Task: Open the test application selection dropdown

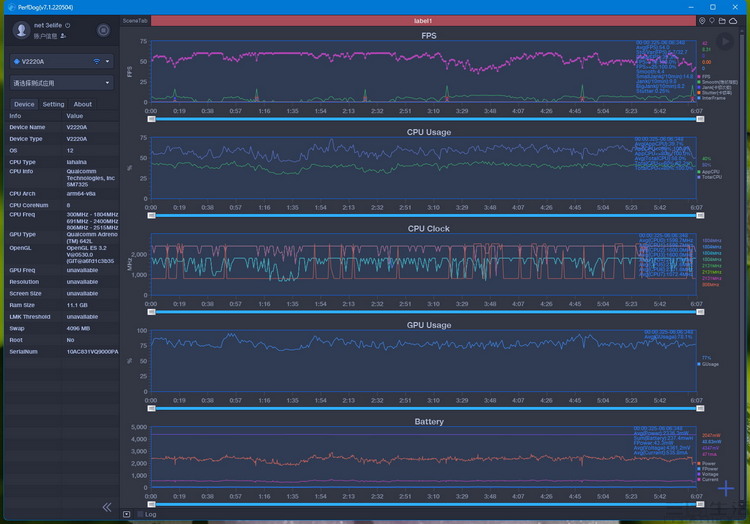Action: pos(62,83)
